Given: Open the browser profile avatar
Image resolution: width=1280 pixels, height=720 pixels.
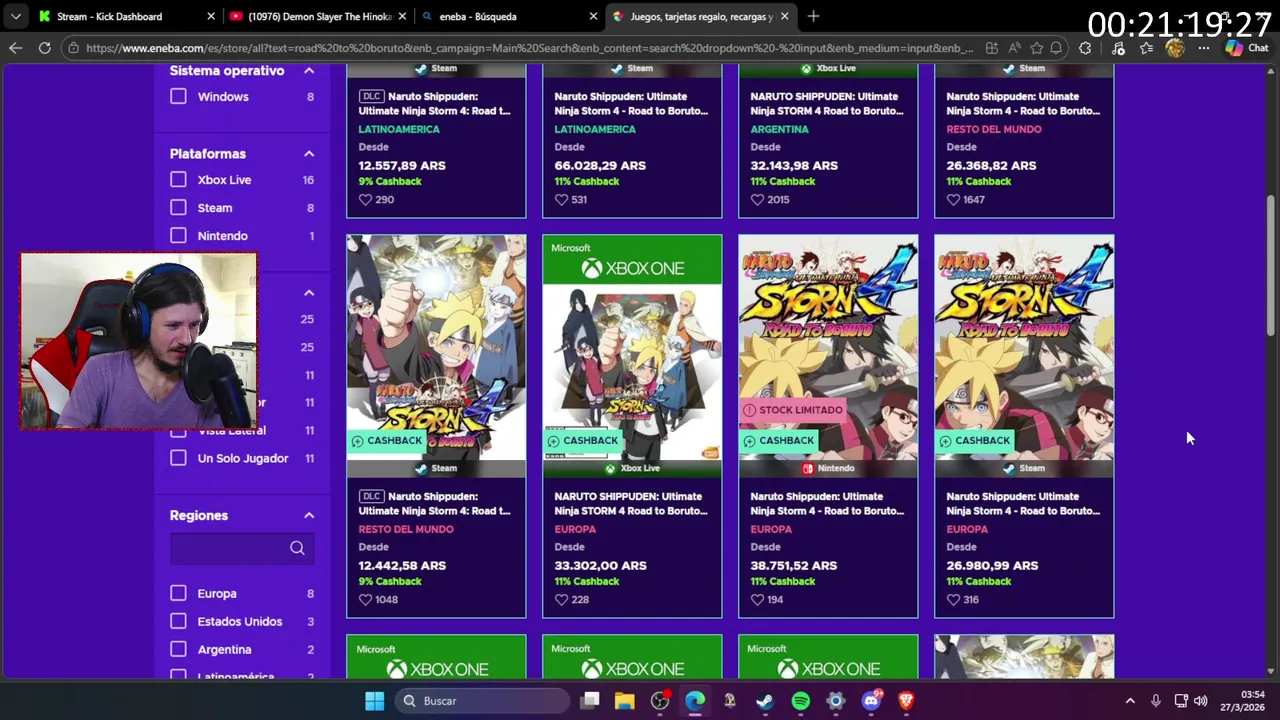Looking at the screenshot, I should [x=1175, y=48].
